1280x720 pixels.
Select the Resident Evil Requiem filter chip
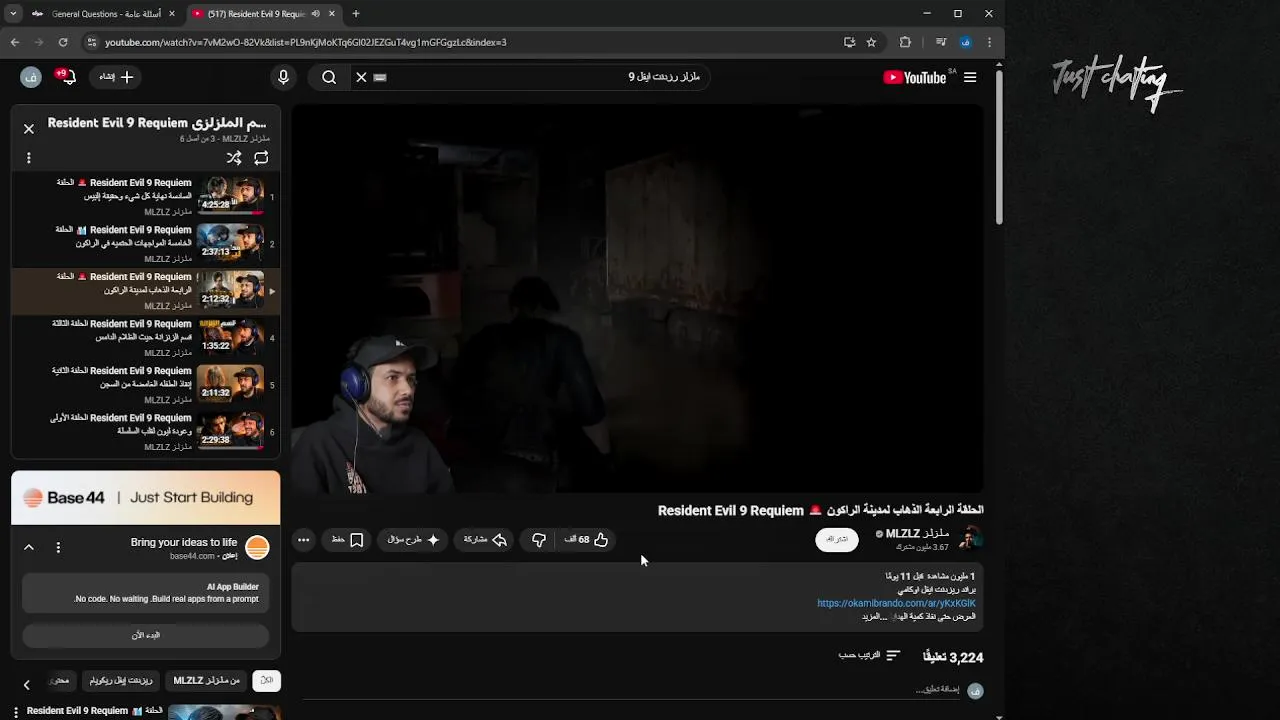coord(121,680)
